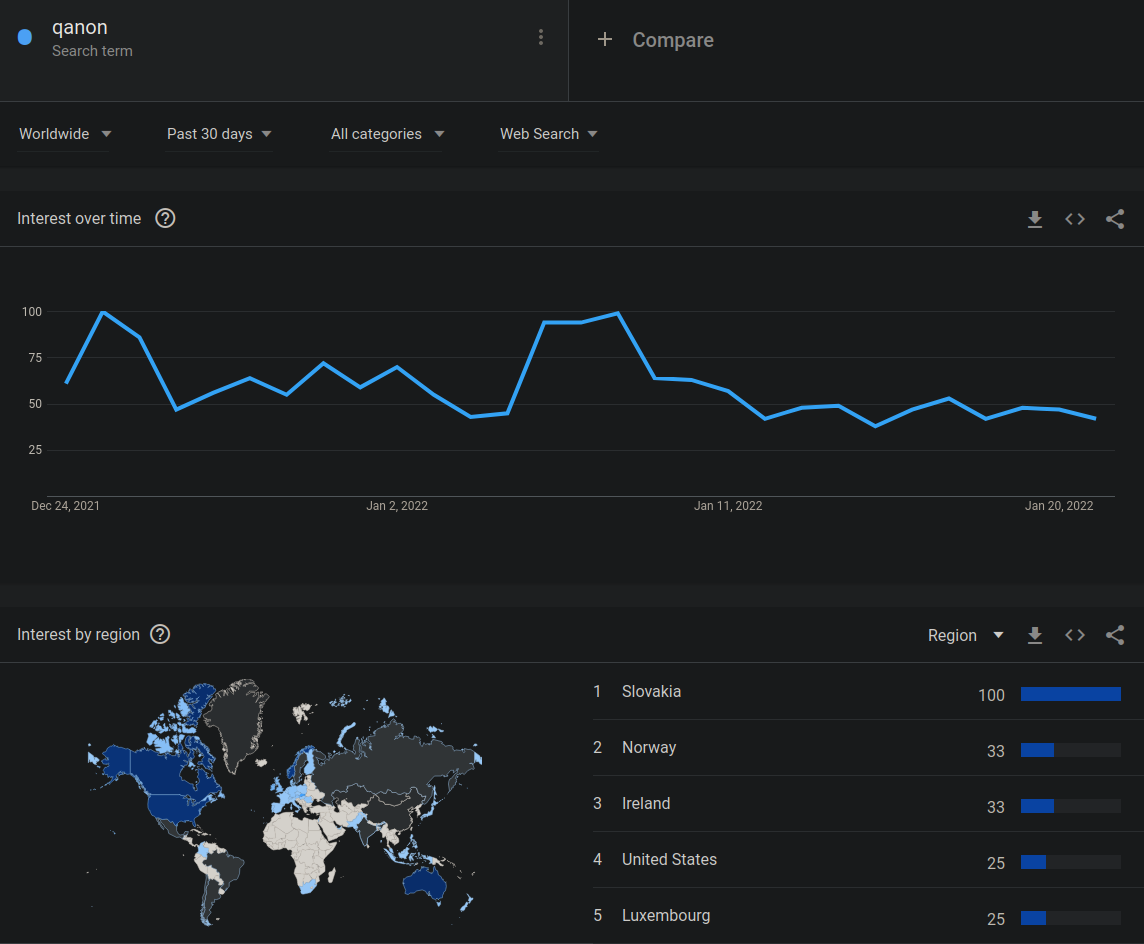Click the Dec 24, 2021 axis label
Screen dimensions: 1144x944
point(65,506)
